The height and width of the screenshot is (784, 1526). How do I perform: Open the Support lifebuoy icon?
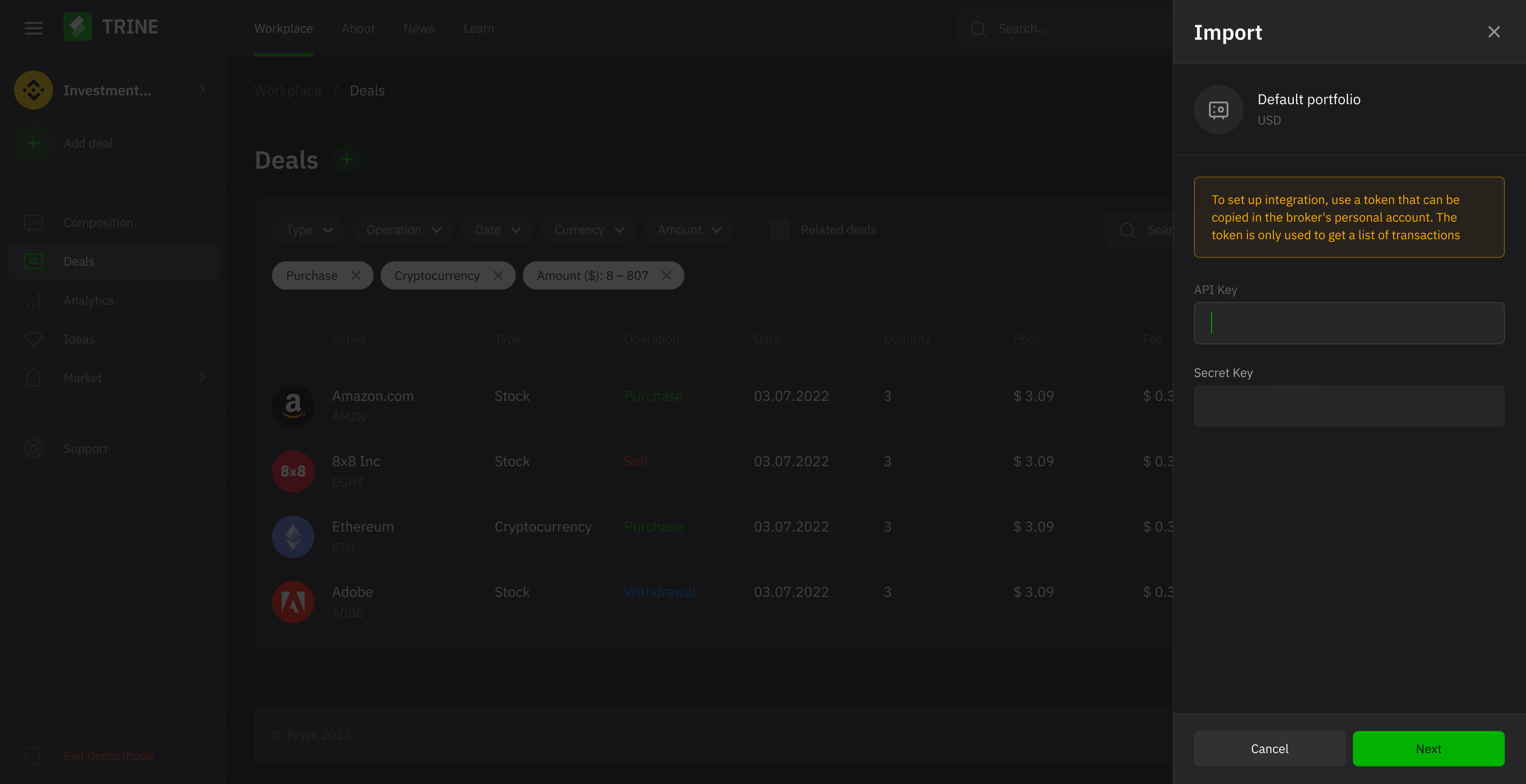click(x=34, y=448)
